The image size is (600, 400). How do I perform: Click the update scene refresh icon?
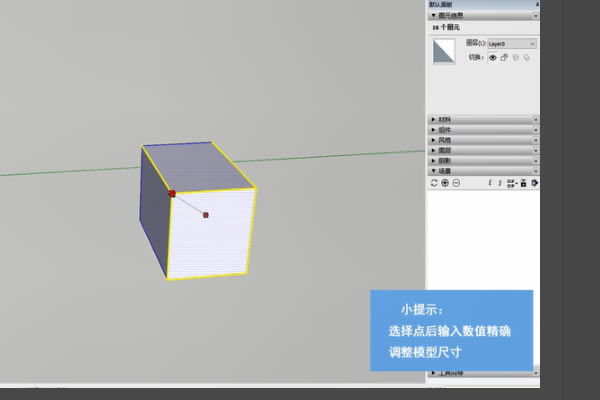434,183
